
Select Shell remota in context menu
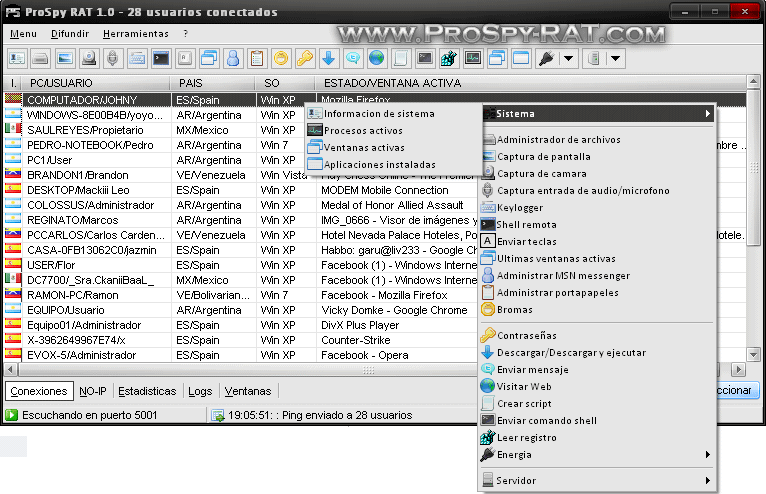click(598, 225)
